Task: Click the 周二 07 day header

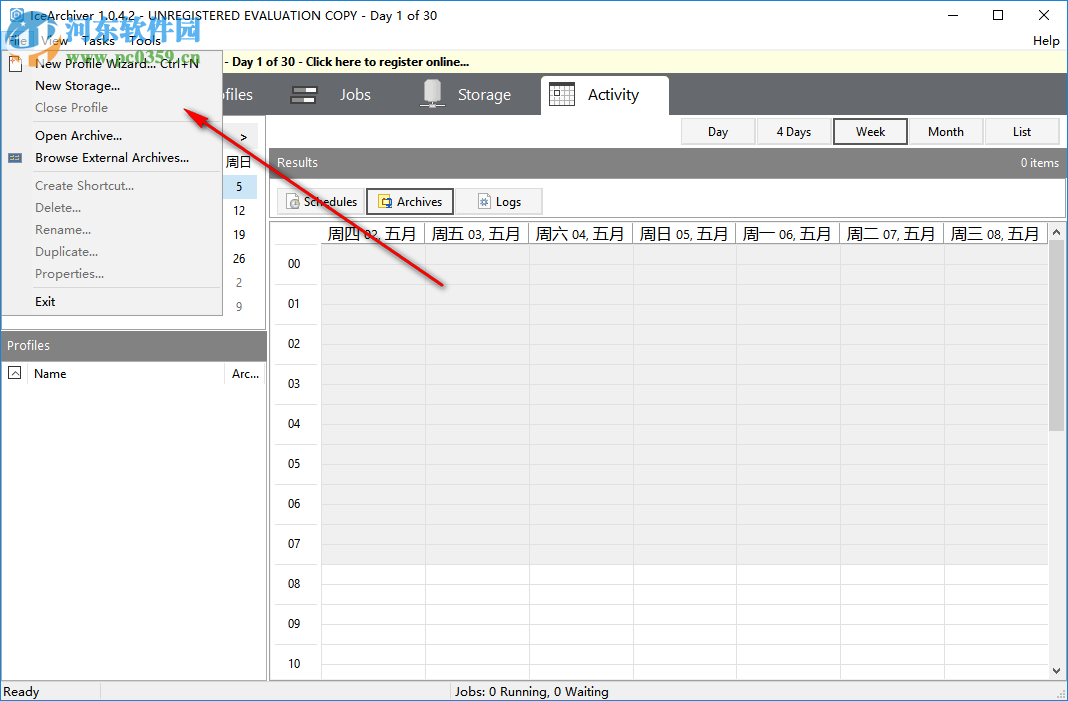Action: tap(891, 234)
